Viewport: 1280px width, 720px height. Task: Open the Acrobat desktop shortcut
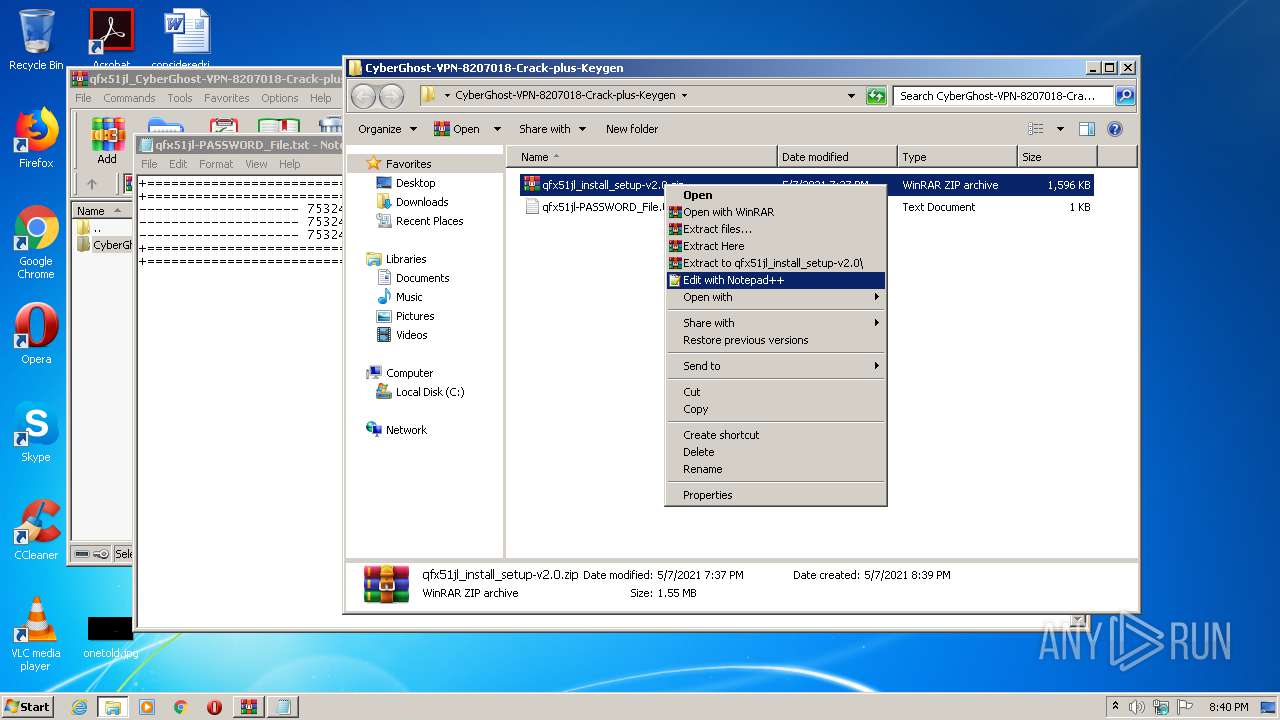click(x=111, y=40)
